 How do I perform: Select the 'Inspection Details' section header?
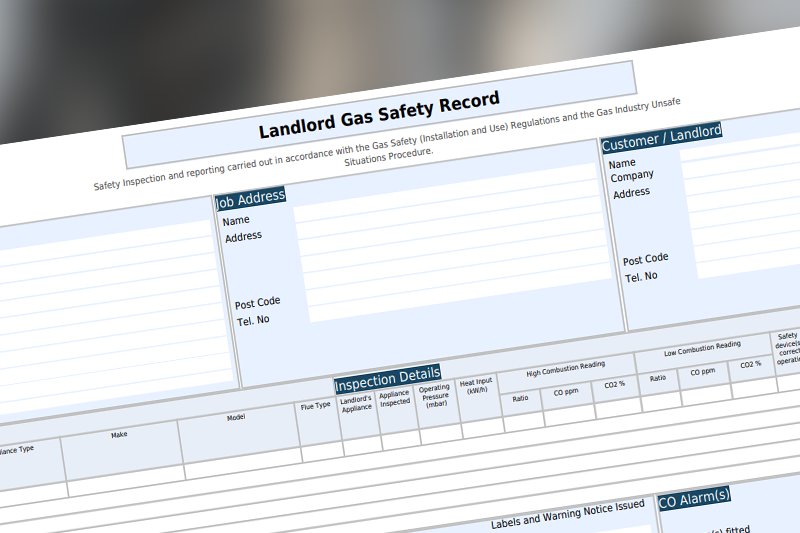tap(387, 378)
